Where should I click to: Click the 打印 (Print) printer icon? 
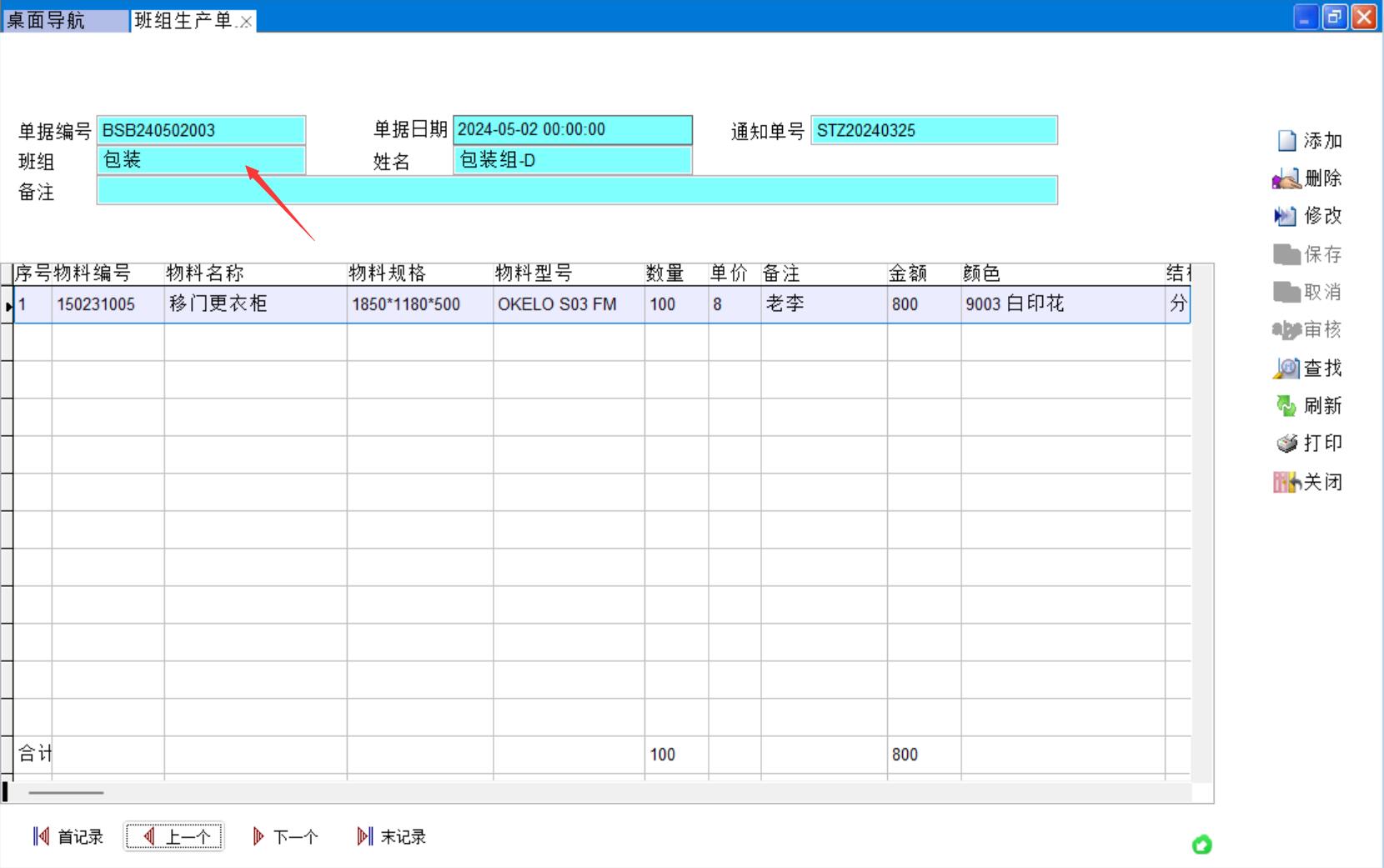click(x=1286, y=444)
